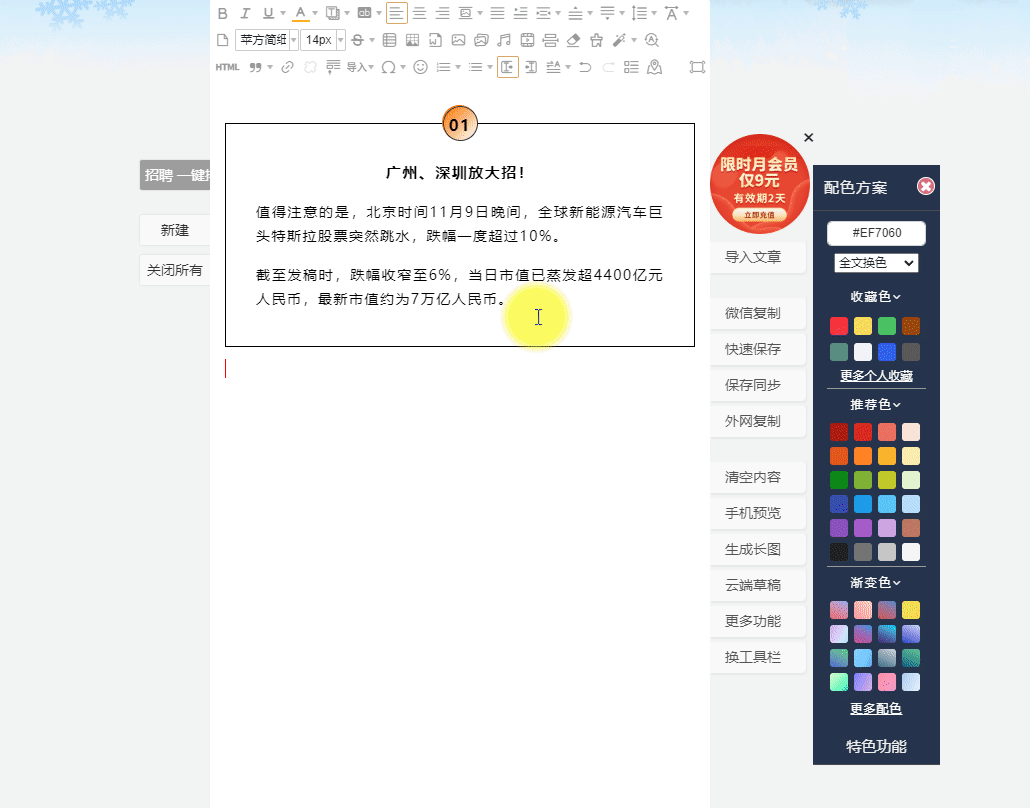Close the 配色方案 panel
The width and height of the screenshot is (1030, 808).
coord(926,187)
